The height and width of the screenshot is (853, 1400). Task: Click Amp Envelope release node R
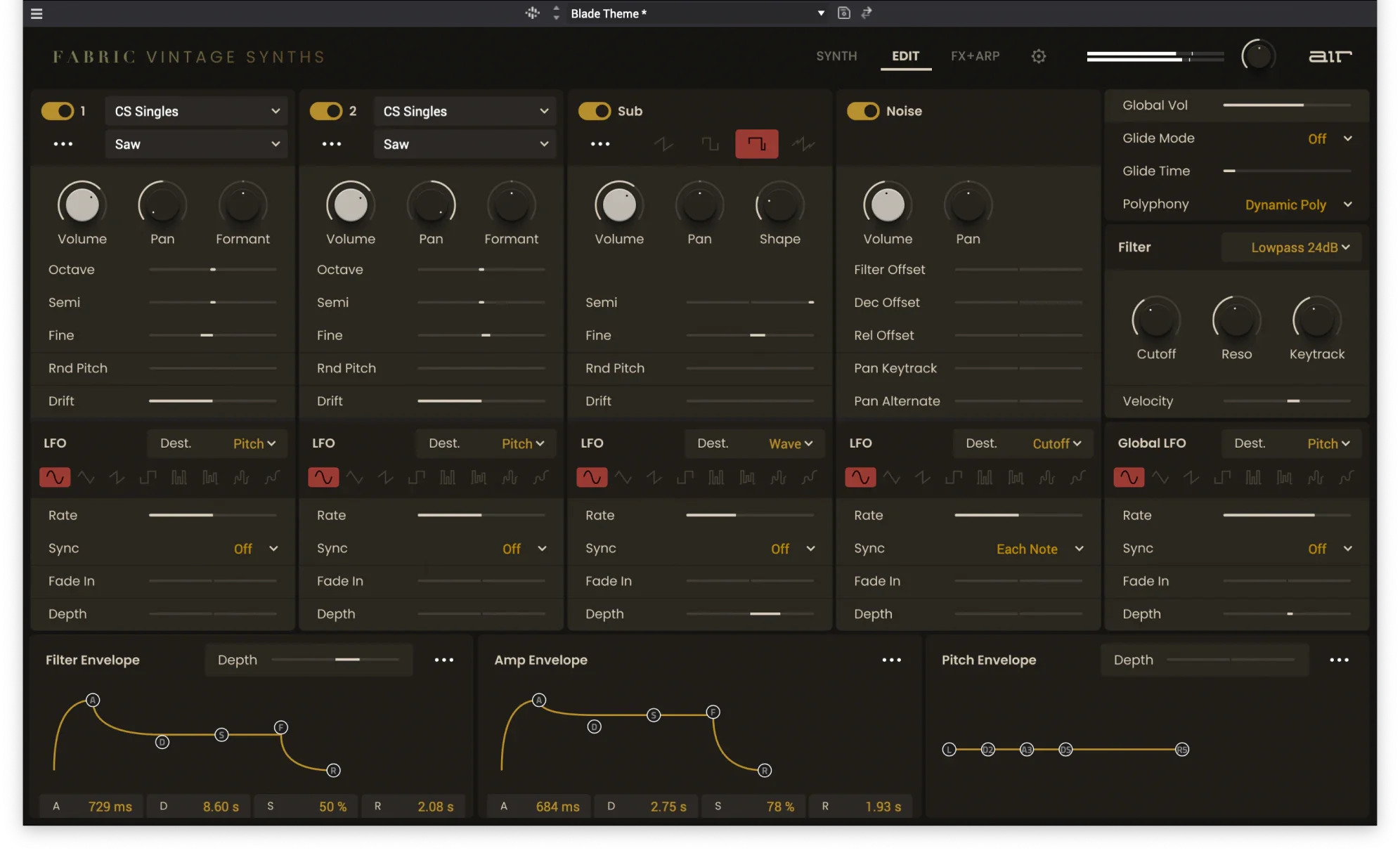[x=764, y=771]
